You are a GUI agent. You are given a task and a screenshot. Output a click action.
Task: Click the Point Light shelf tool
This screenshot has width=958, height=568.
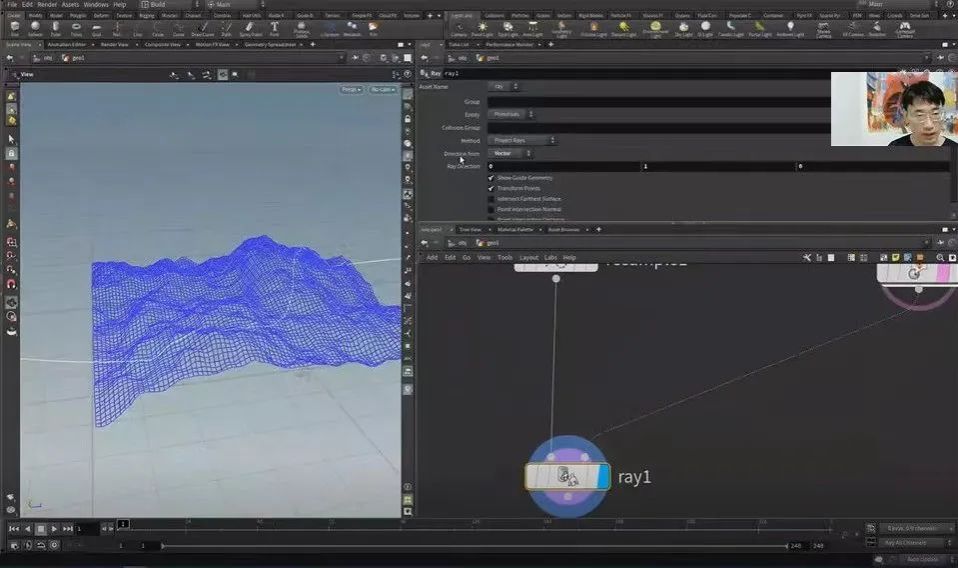483,28
